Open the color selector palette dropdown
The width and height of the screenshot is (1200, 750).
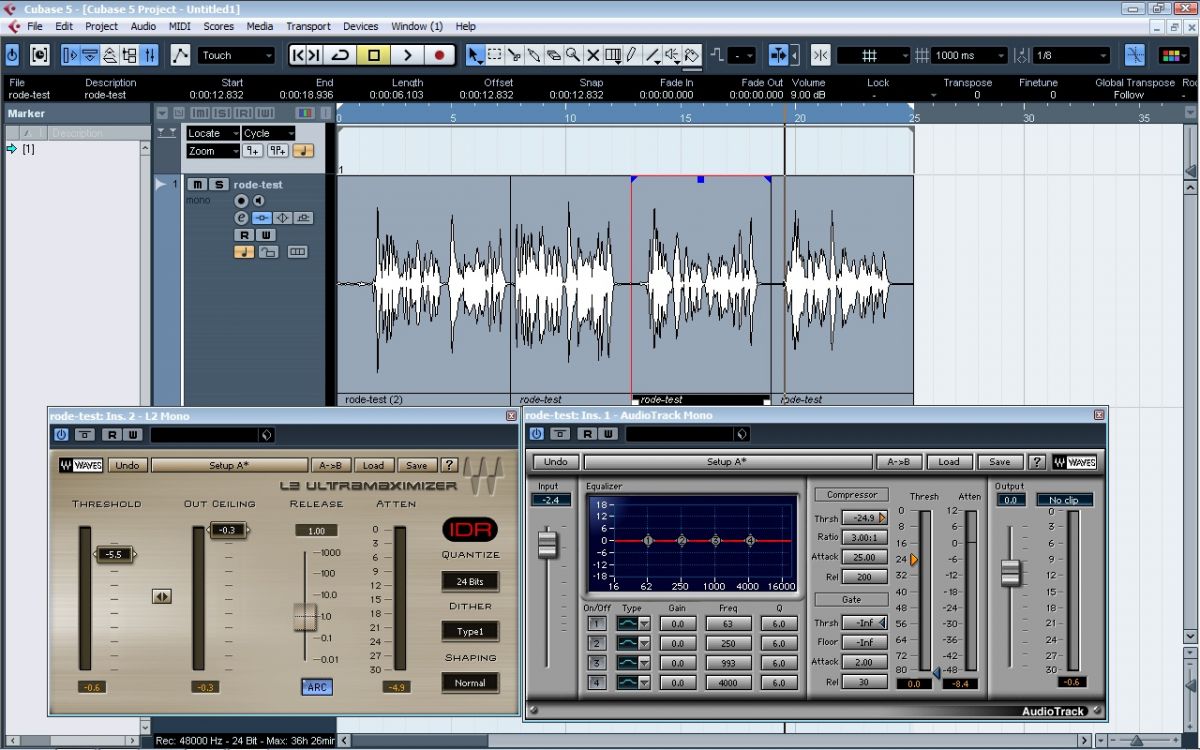pos(1175,55)
